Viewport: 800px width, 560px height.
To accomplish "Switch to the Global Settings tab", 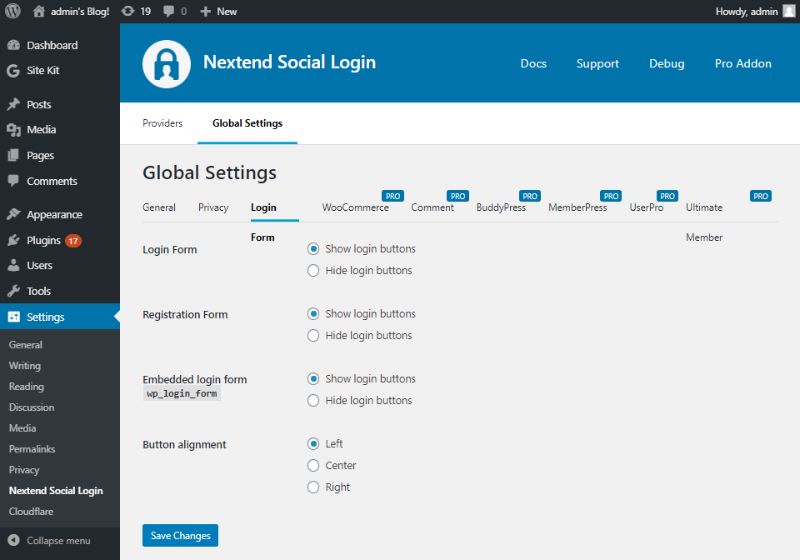I will click(x=247, y=123).
